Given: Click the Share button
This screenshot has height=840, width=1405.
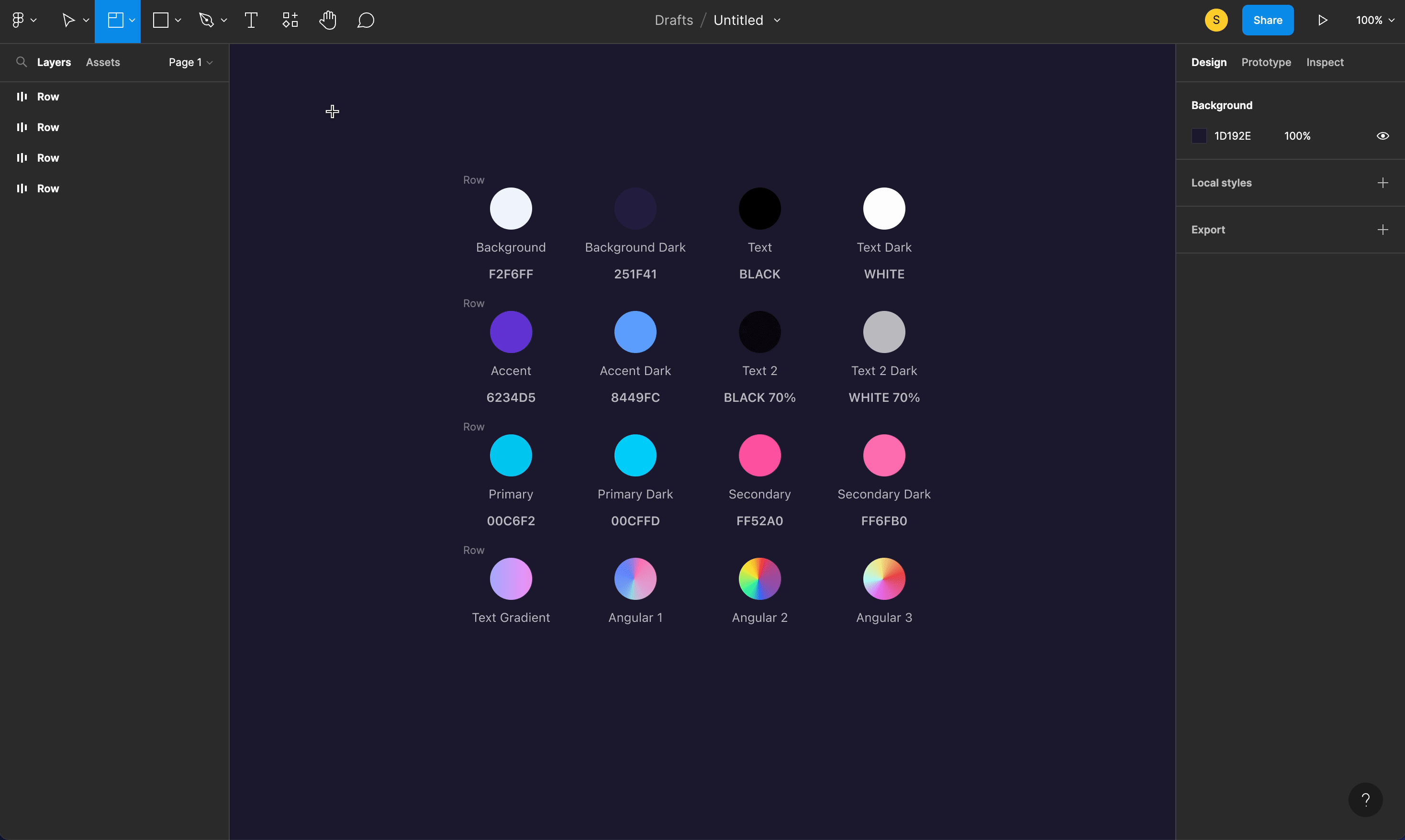Looking at the screenshot, I should point(1268,20).
